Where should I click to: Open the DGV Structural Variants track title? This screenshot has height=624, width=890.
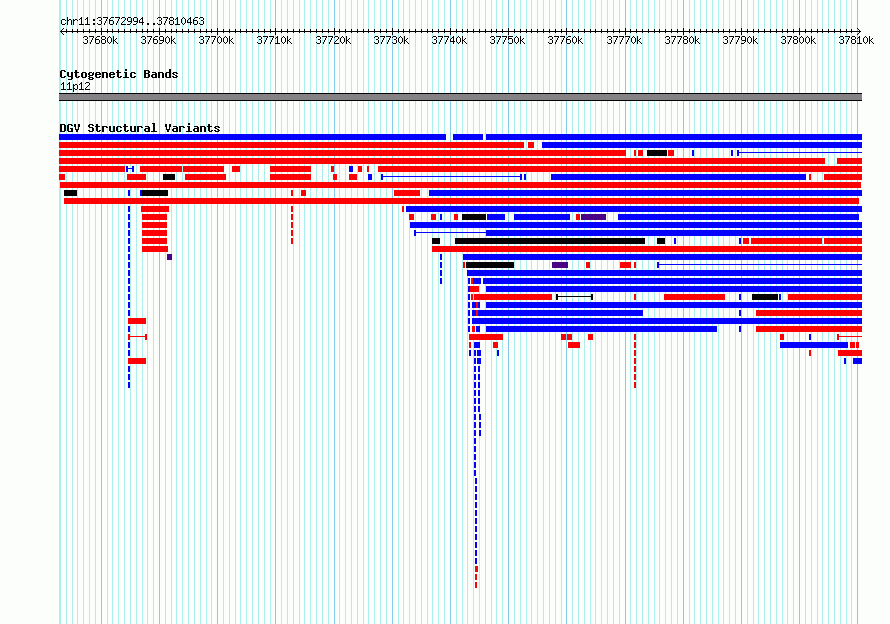click(x=140, y=128)
